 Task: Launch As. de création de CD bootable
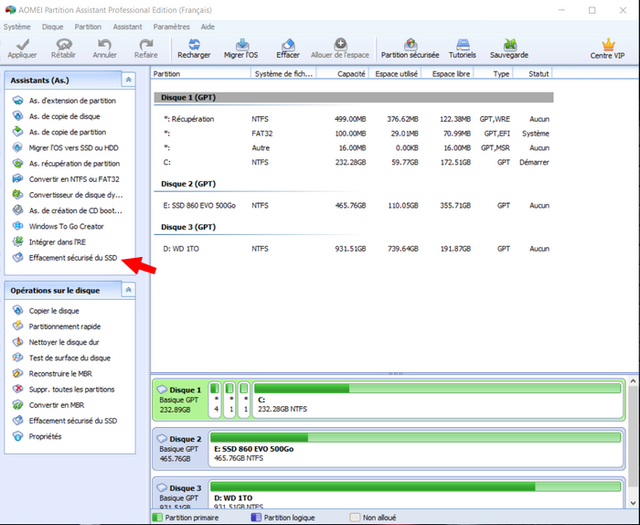pos(76,211)
